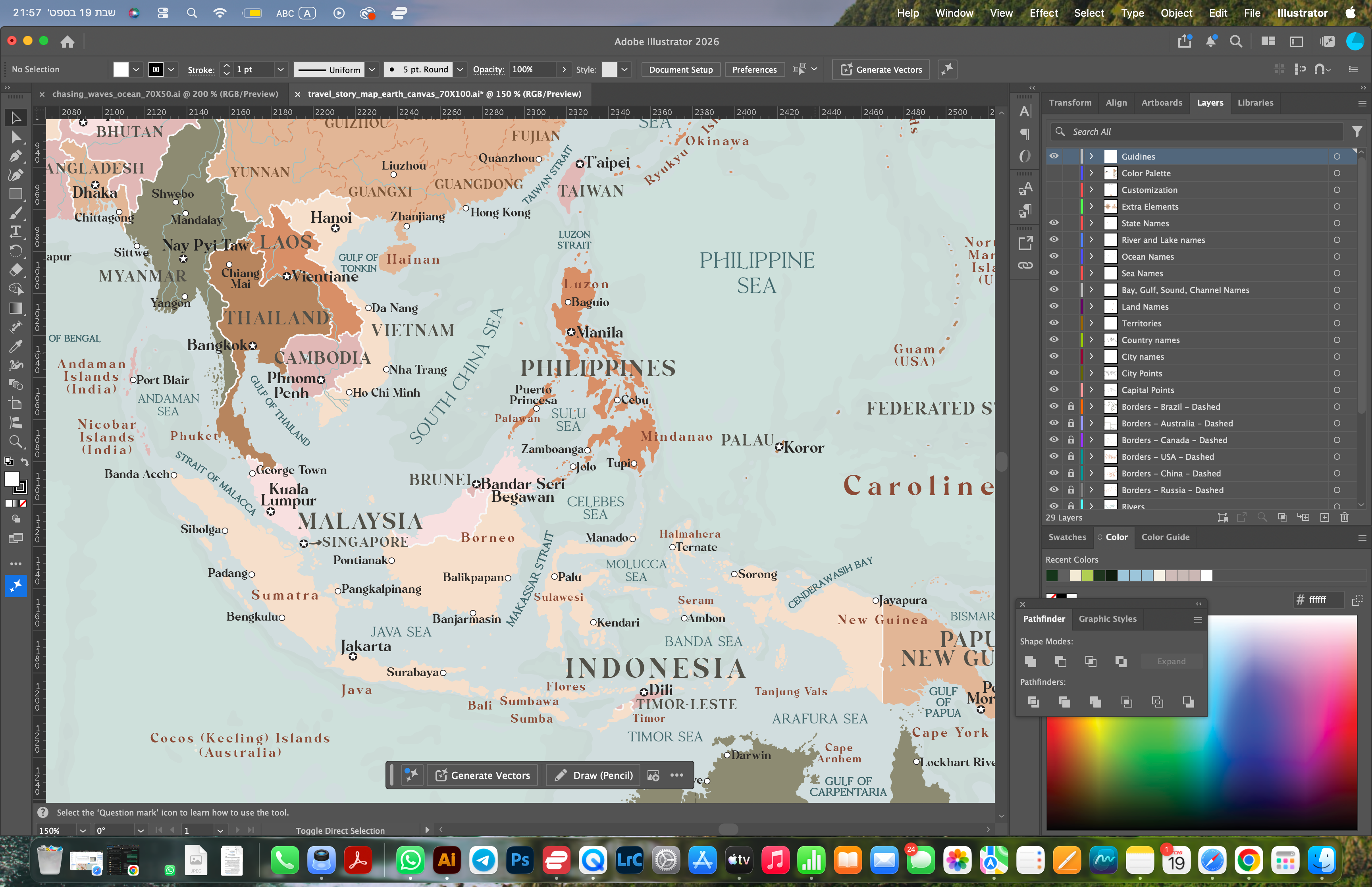Choose the Type tool
The height and width of the screenshot is (887, 1372).
pyautogui.click(x=15, y=231)
